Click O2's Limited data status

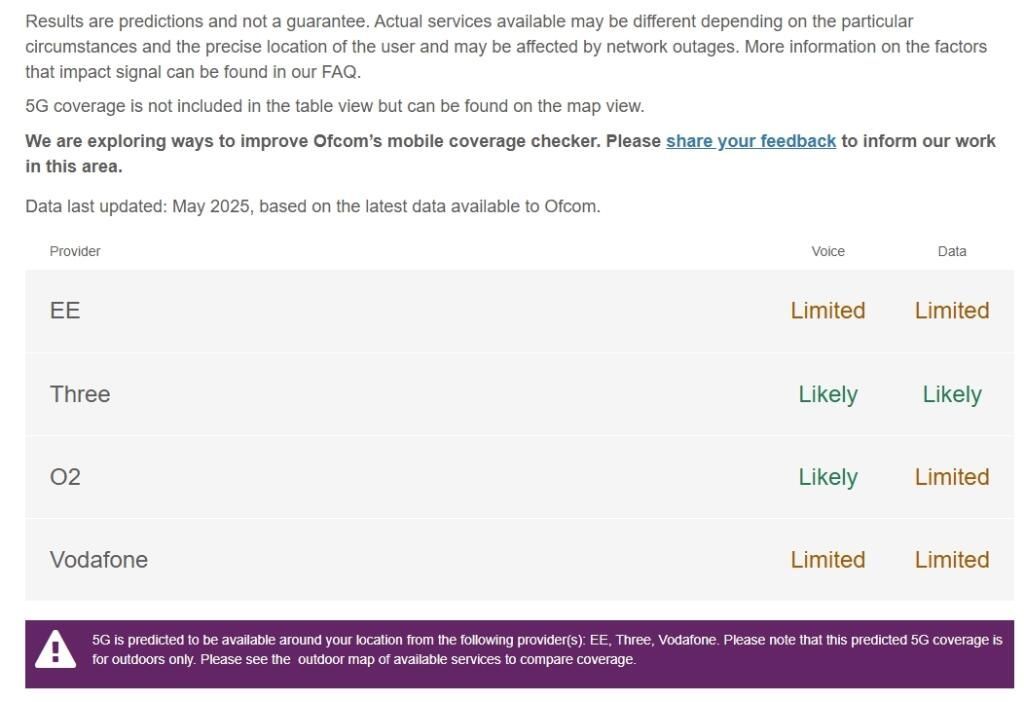[951, 477]
